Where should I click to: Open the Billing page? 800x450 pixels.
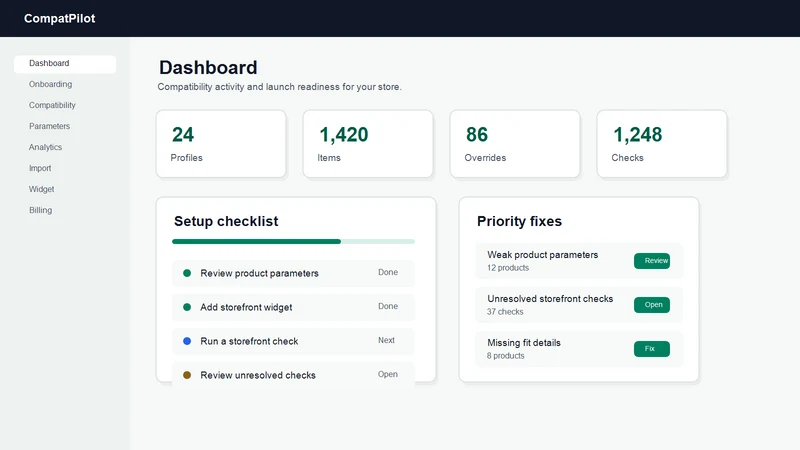coord(40,210)
